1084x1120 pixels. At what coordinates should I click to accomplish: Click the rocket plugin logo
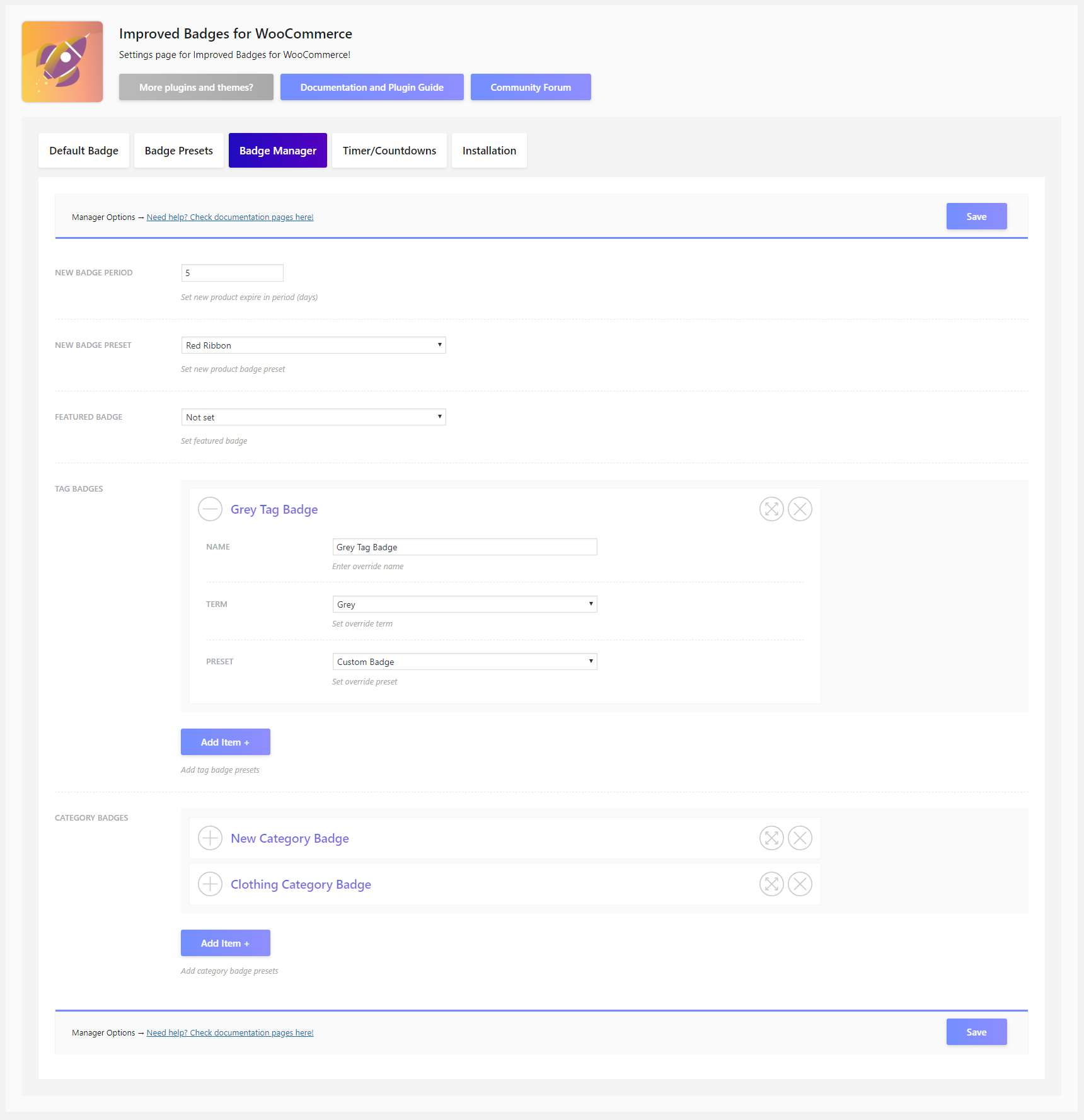click(62, 62)
